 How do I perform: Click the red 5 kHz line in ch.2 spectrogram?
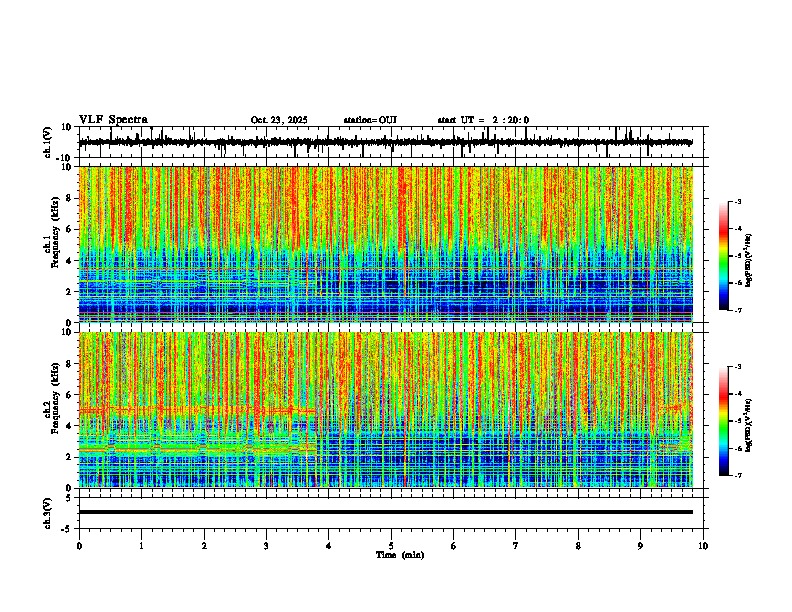[197, 410]
